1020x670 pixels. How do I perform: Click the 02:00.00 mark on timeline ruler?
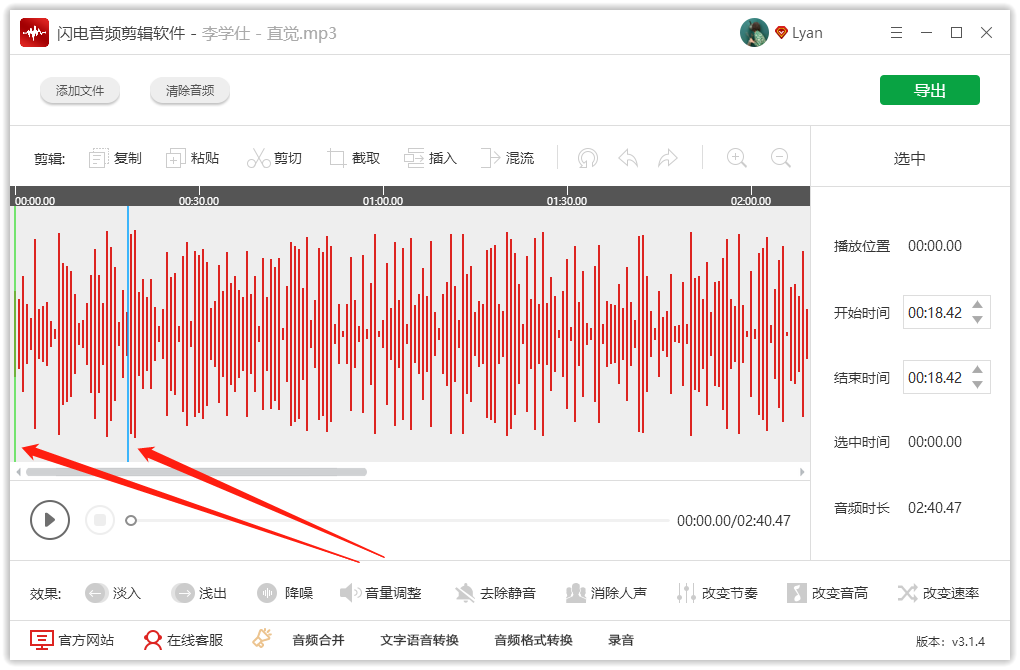pyautogui.click(x=751, y=201)
